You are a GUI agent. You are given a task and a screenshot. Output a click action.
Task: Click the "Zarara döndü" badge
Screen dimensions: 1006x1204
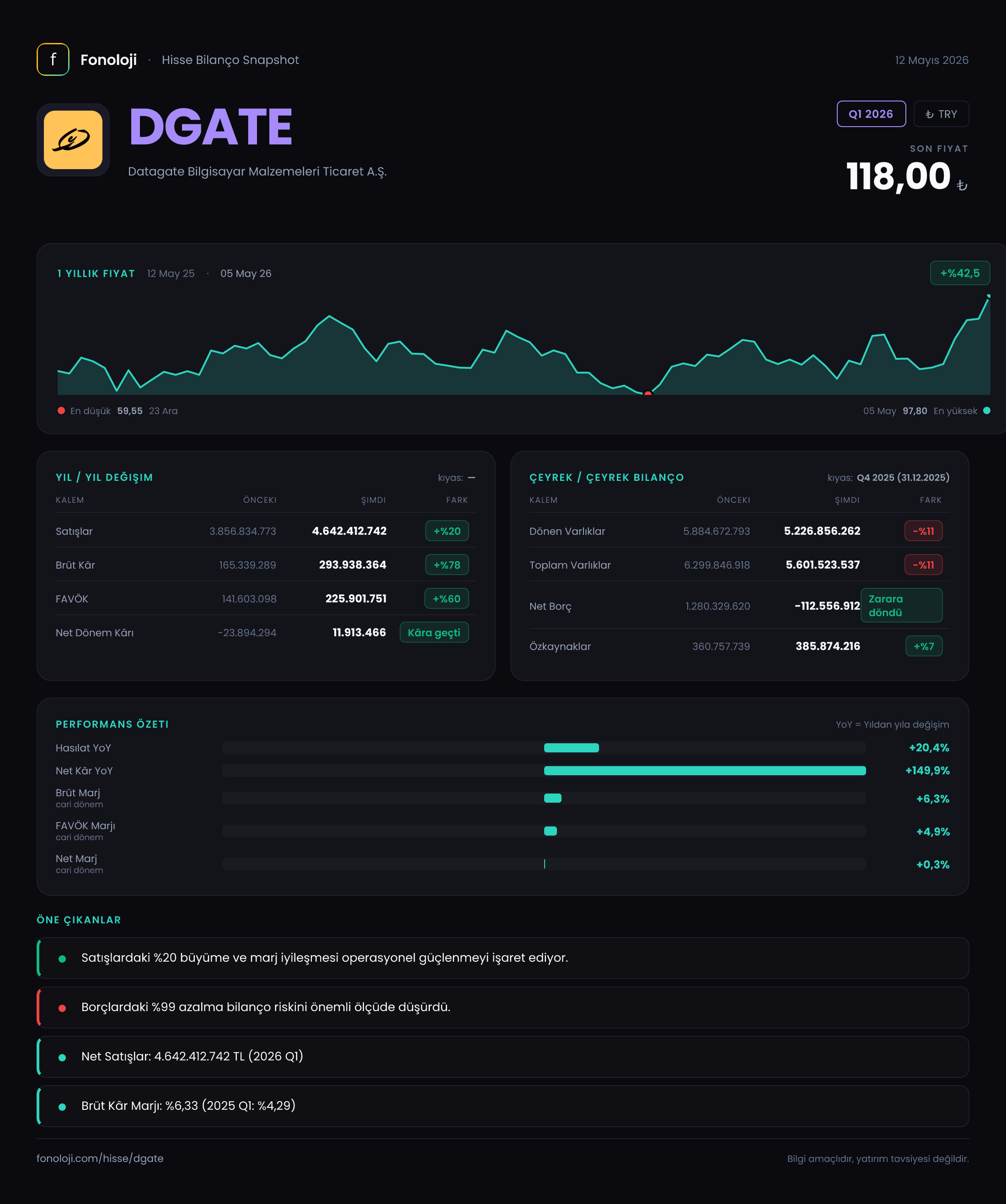(x=901, y=606)
